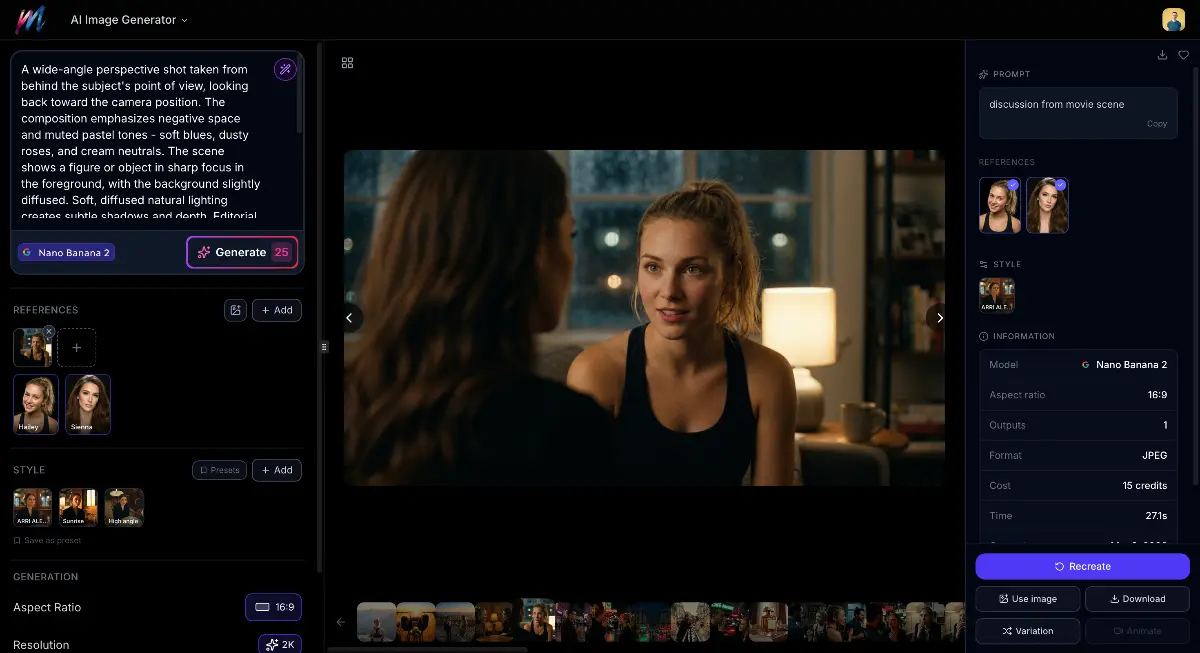Toggle the Sunrise style preset
The width and height of the screenshot is (1200, 653).
pos(78,507)
